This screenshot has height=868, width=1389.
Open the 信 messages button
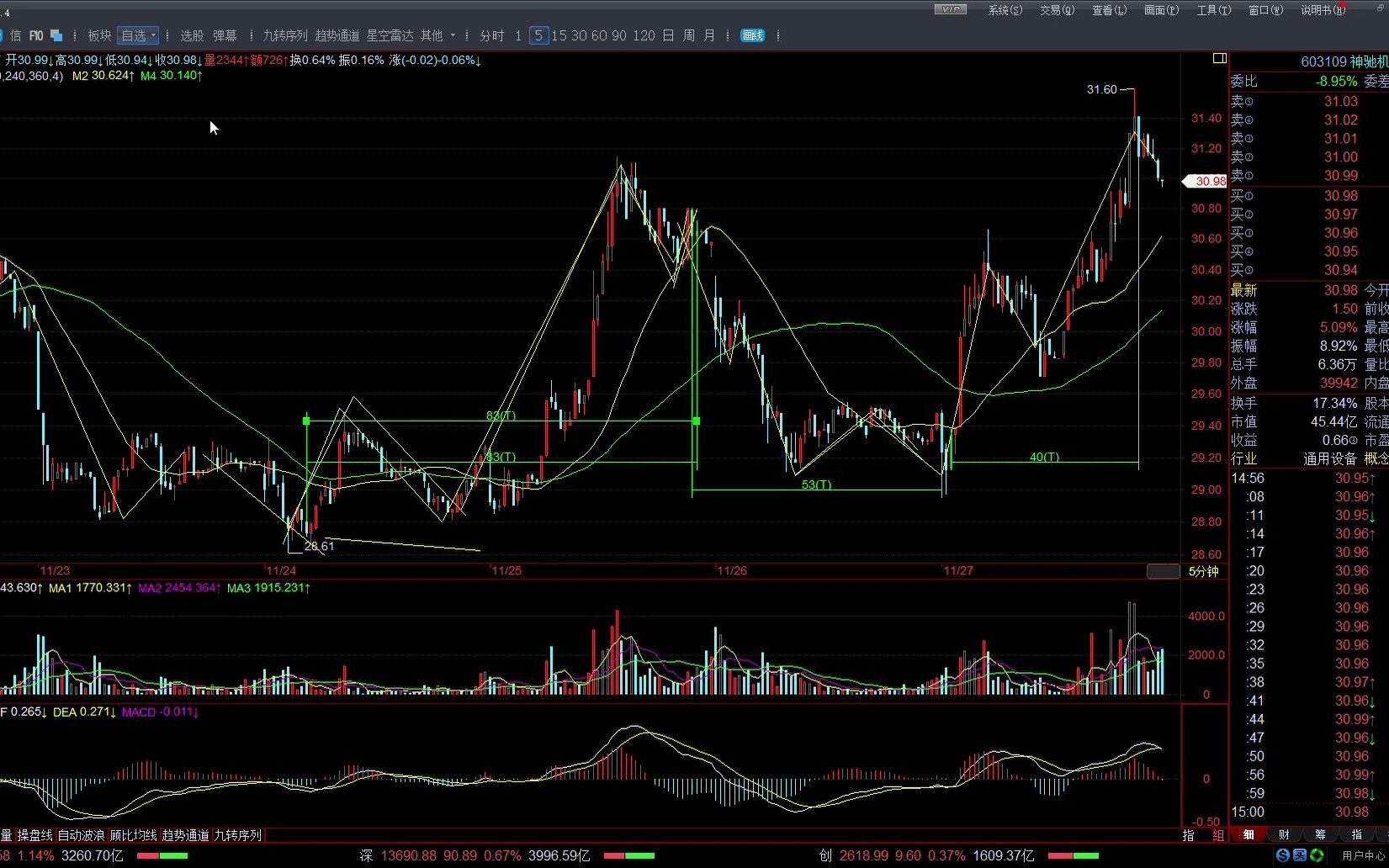tap(15, 35)
